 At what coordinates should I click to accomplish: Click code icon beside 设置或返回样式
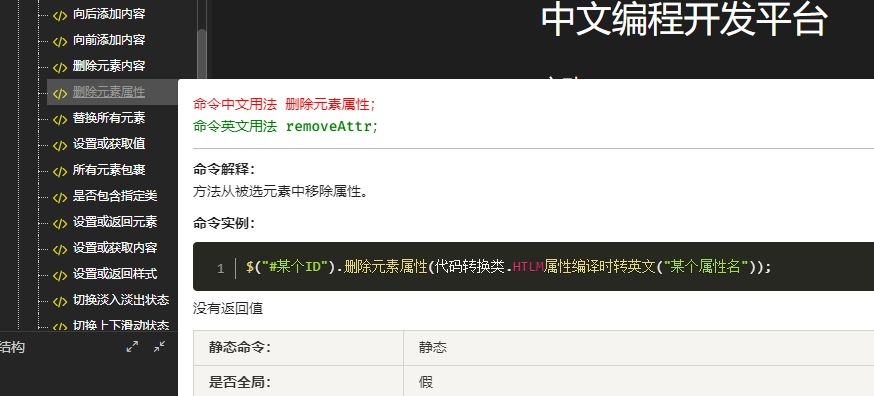(x=60, y=275)
